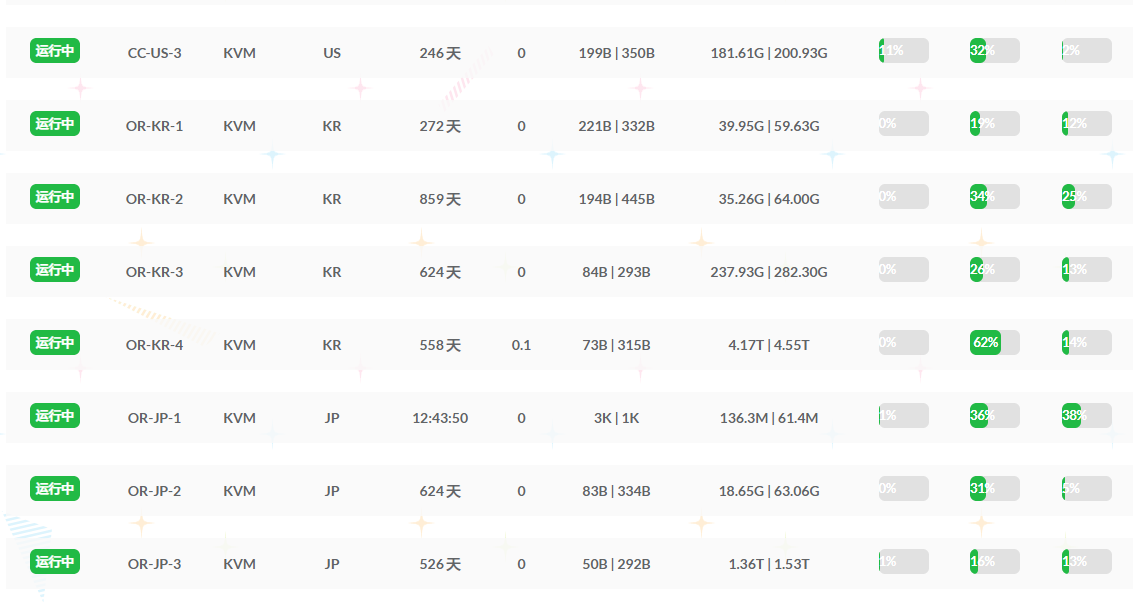This screenshot has height=608, width=1136.
Task: Click the 32% usage bar for CC-US-3
Action: pyautogui.click(x=994, y=51)
